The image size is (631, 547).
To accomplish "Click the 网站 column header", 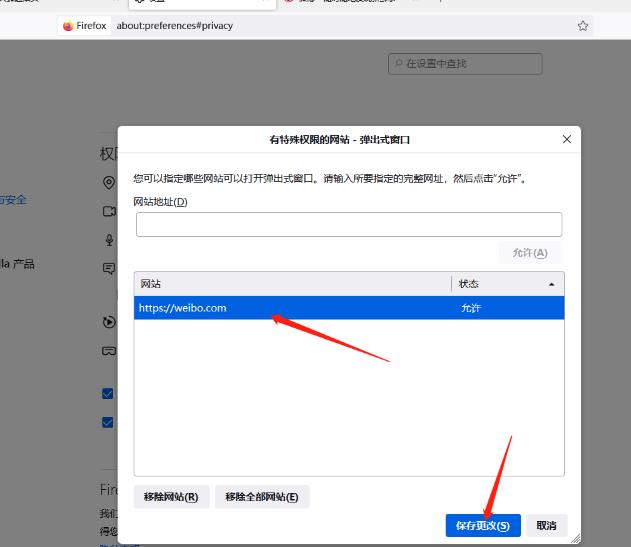I will click(293, 284).
